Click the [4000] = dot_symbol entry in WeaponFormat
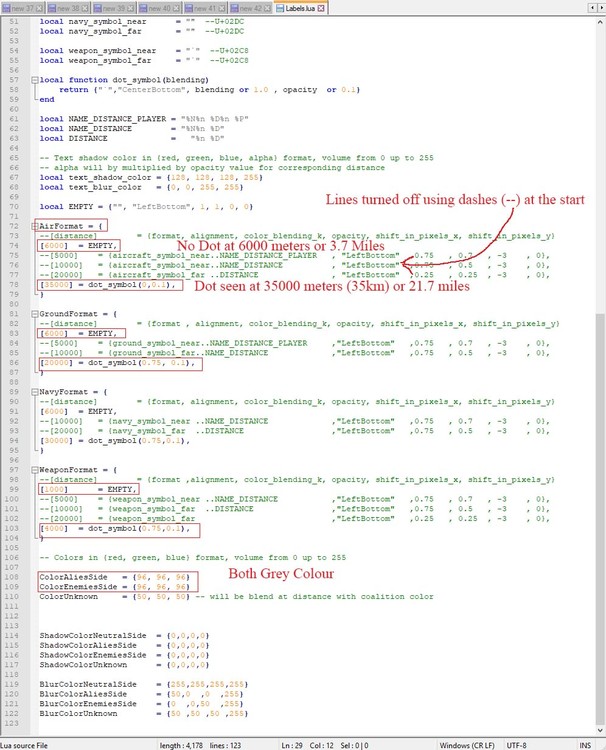606x750 pixels. pos(115,528)
